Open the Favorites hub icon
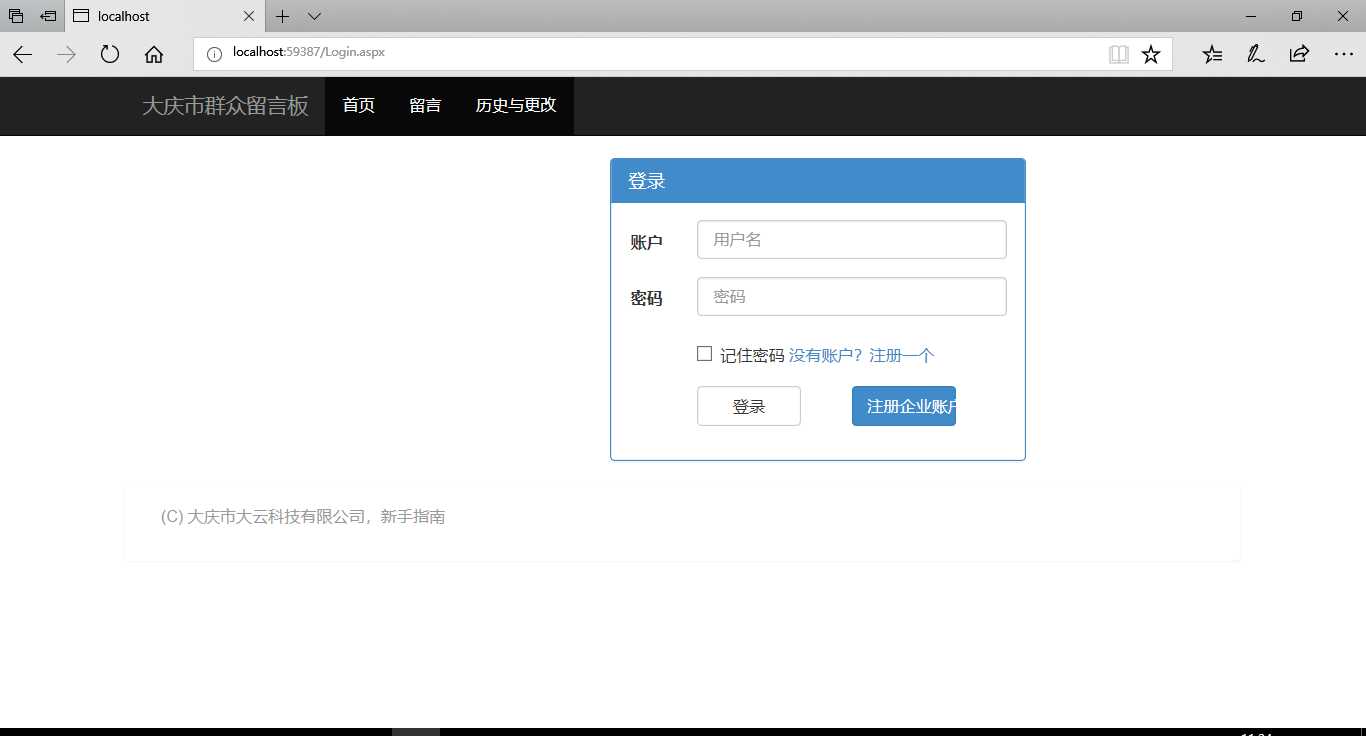Screen dimensions: 1366x736 coord(1212,54)
